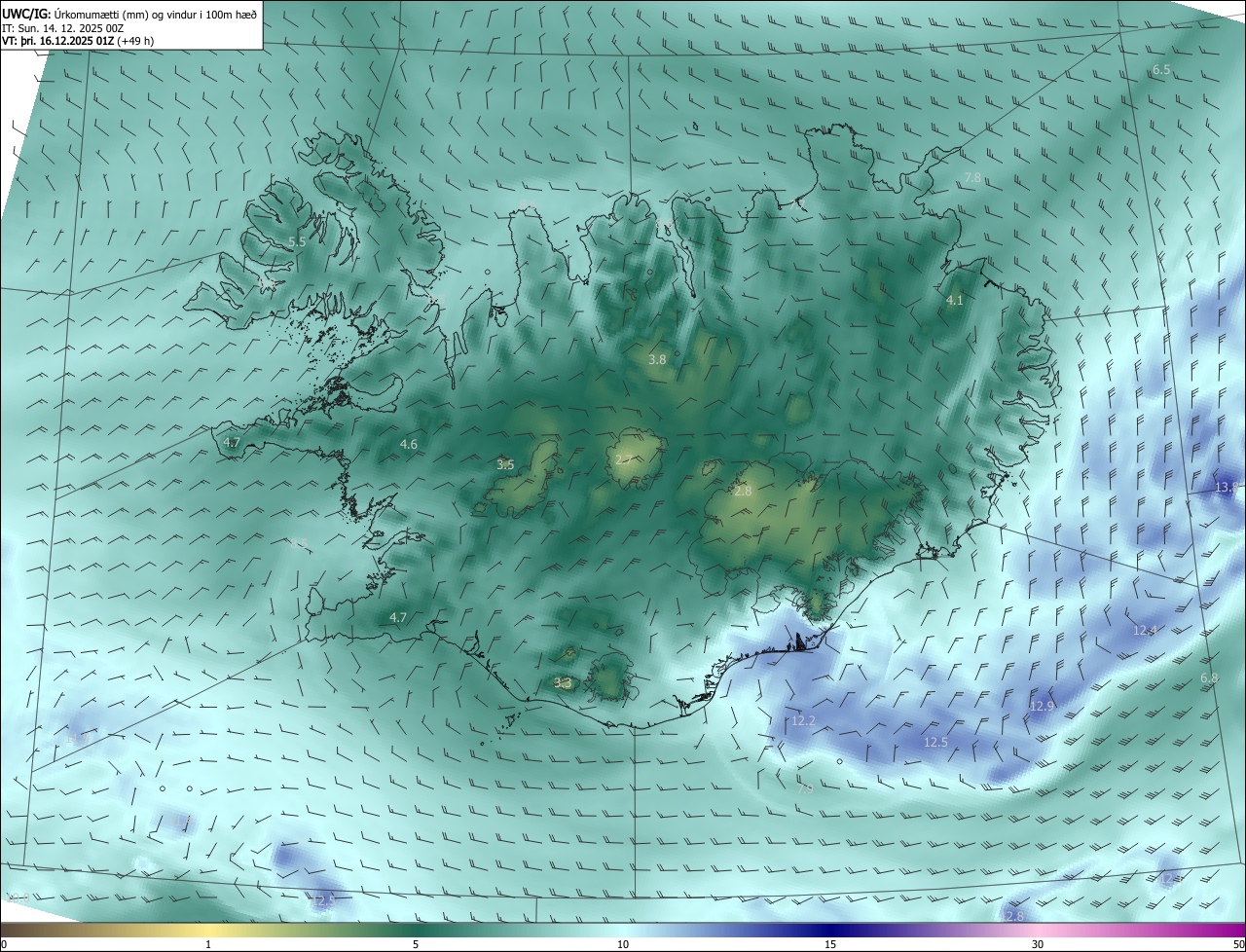Screen dimensions: 1246x952
Task: Click the colorbar tick label 0
Action: click(3, 944)
